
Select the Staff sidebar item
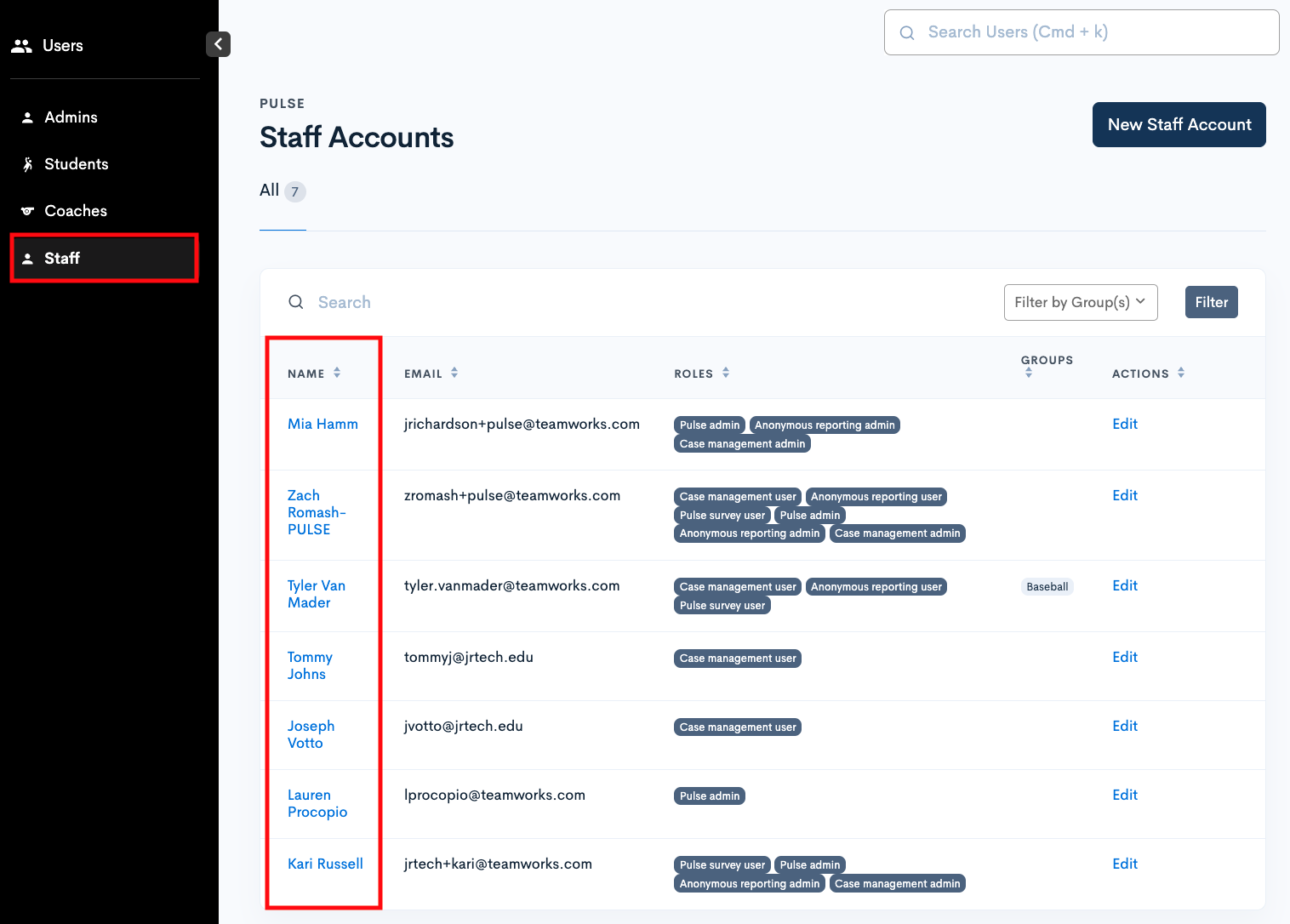[105, 258]
